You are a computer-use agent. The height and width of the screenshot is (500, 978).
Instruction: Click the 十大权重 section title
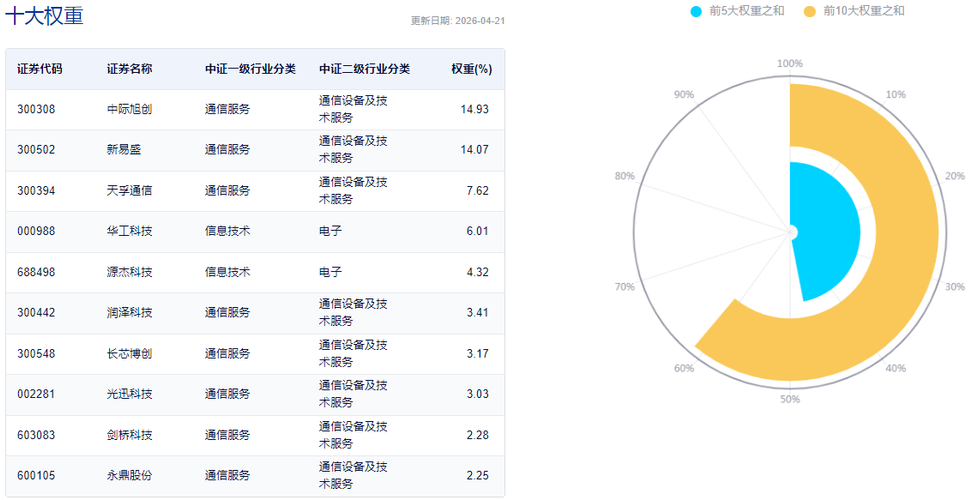pyautogui.click(x=45, y=16)
